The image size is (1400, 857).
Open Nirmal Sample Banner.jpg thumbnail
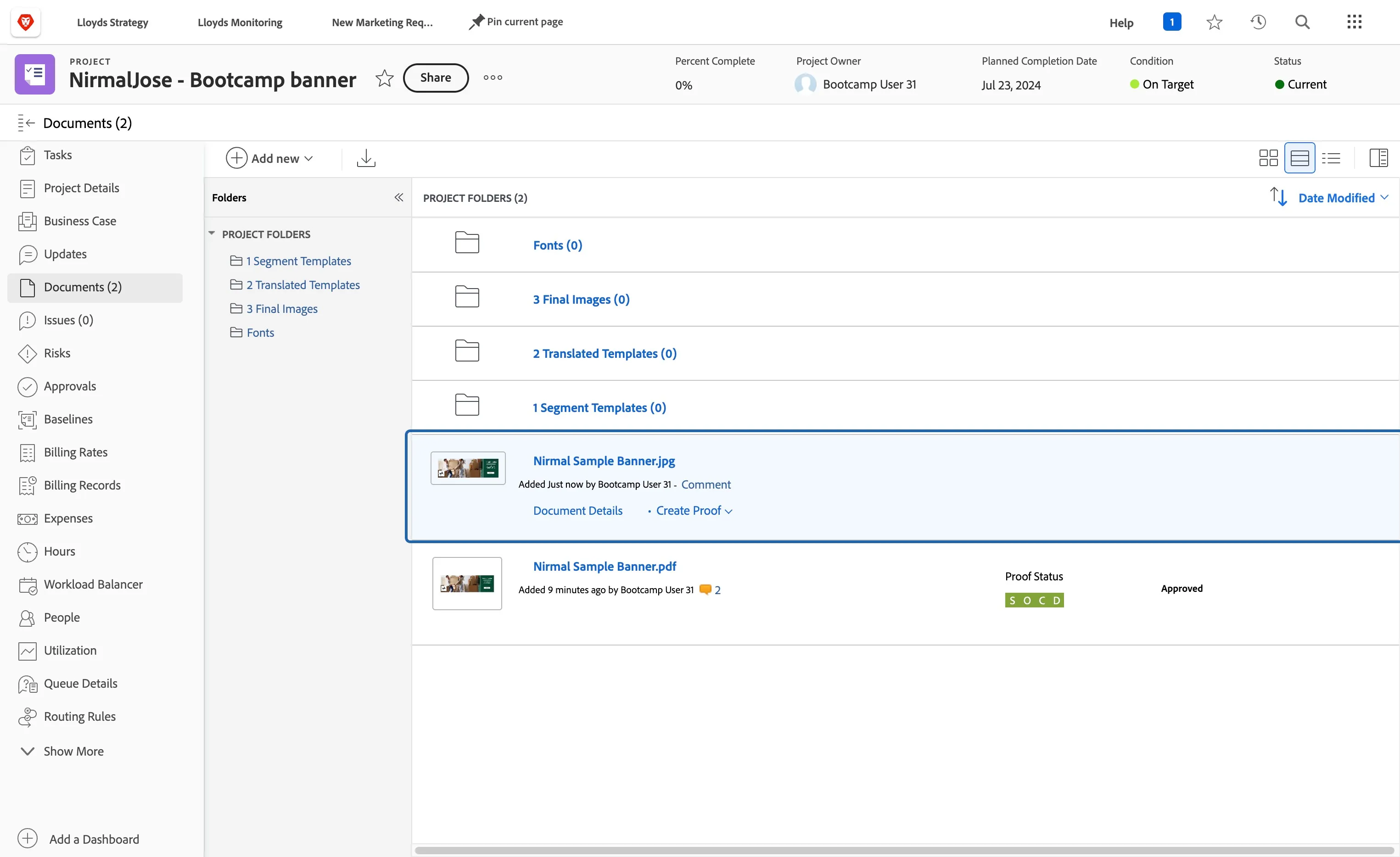pos(468,468)
